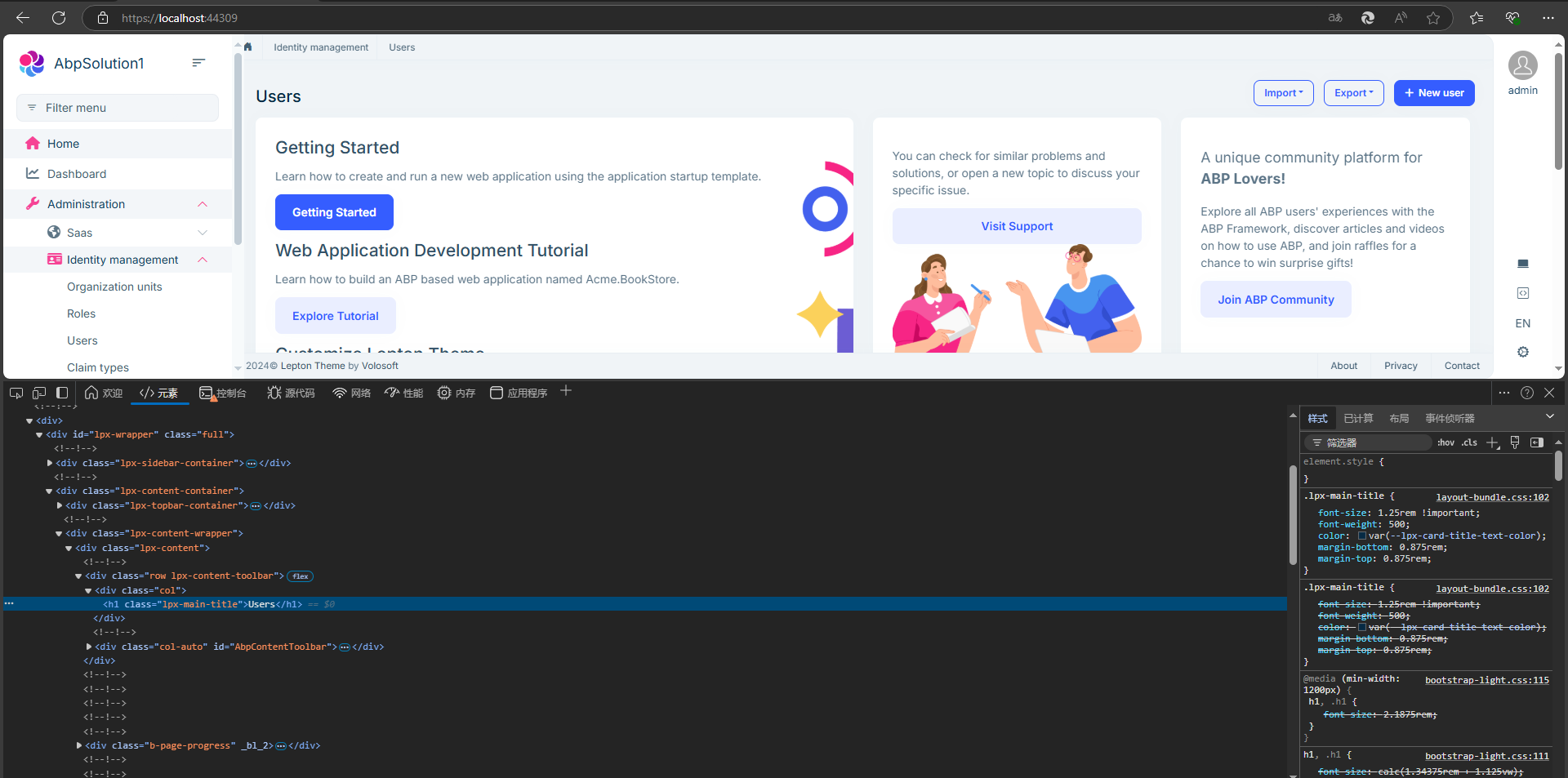Expand the lpx-sidebar-container div node

tap(50, 463)
